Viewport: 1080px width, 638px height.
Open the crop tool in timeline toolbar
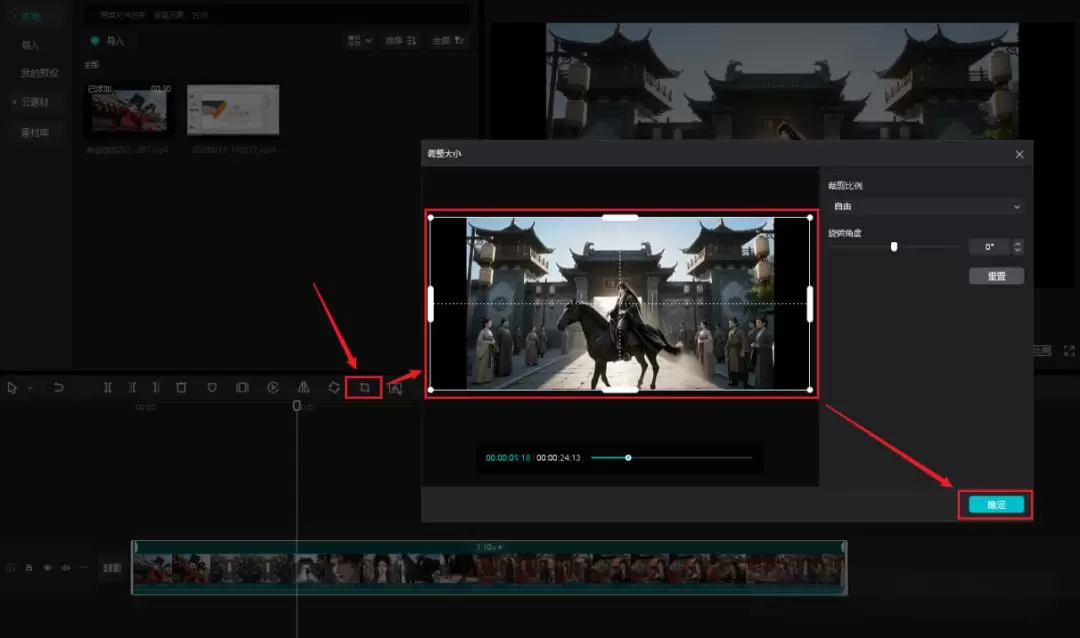click(364, 388)
